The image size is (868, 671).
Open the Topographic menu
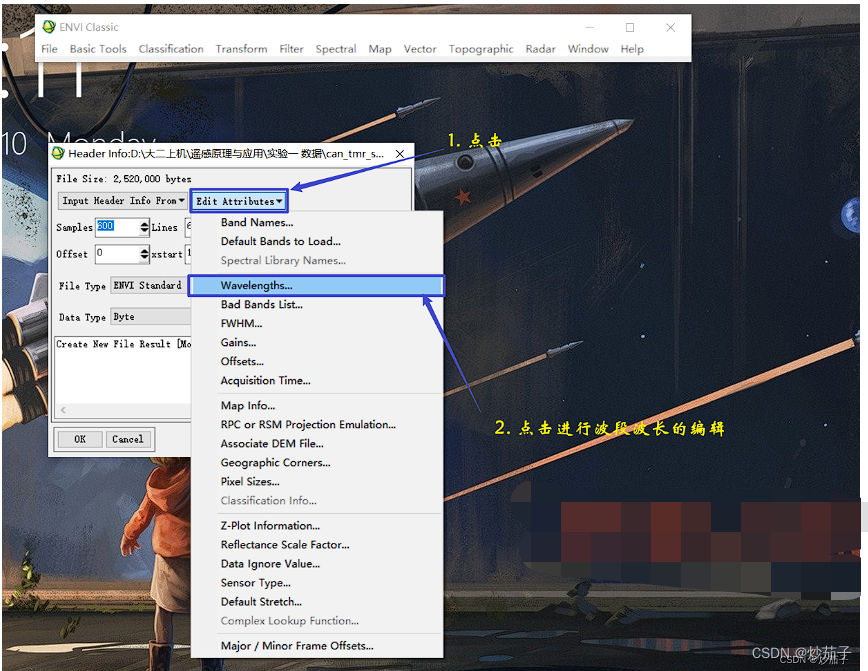(x=481, y=49)
